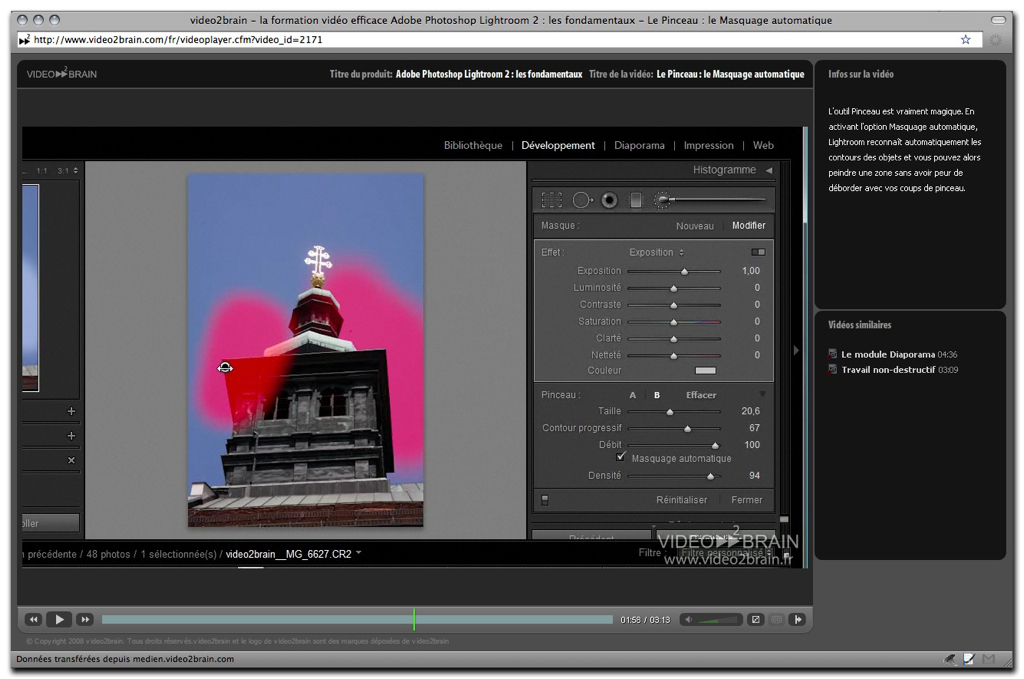Click Réinitialiser to reset the adjustment
1024x679 pixels.
click(x=681, y=500)
